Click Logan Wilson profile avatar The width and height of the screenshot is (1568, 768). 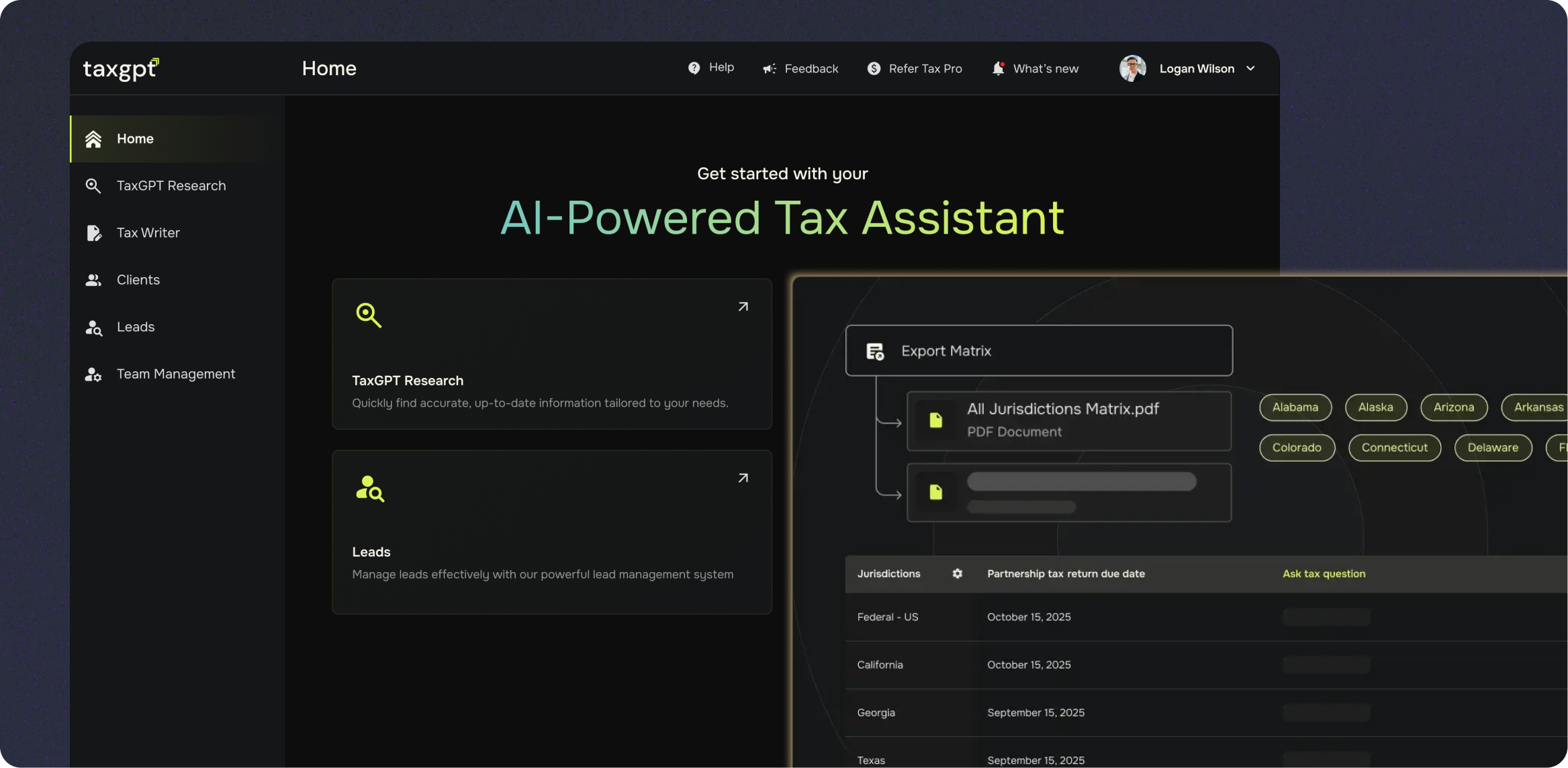click(1132, 68)
